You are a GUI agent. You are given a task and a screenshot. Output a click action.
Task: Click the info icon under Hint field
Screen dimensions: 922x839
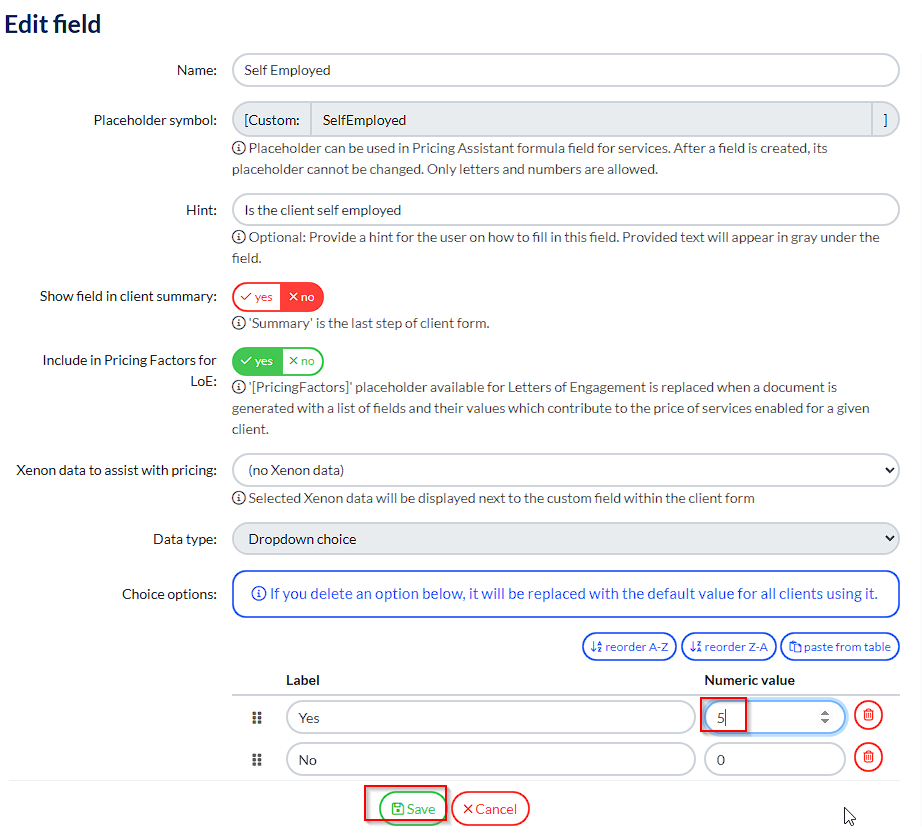point(239,238)
